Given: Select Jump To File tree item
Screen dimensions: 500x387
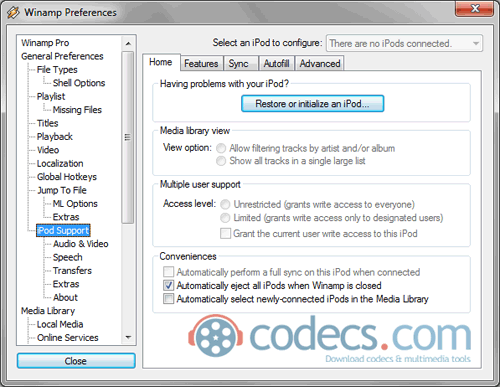Looking at the screenshot, I should click(x=62, y=190).
